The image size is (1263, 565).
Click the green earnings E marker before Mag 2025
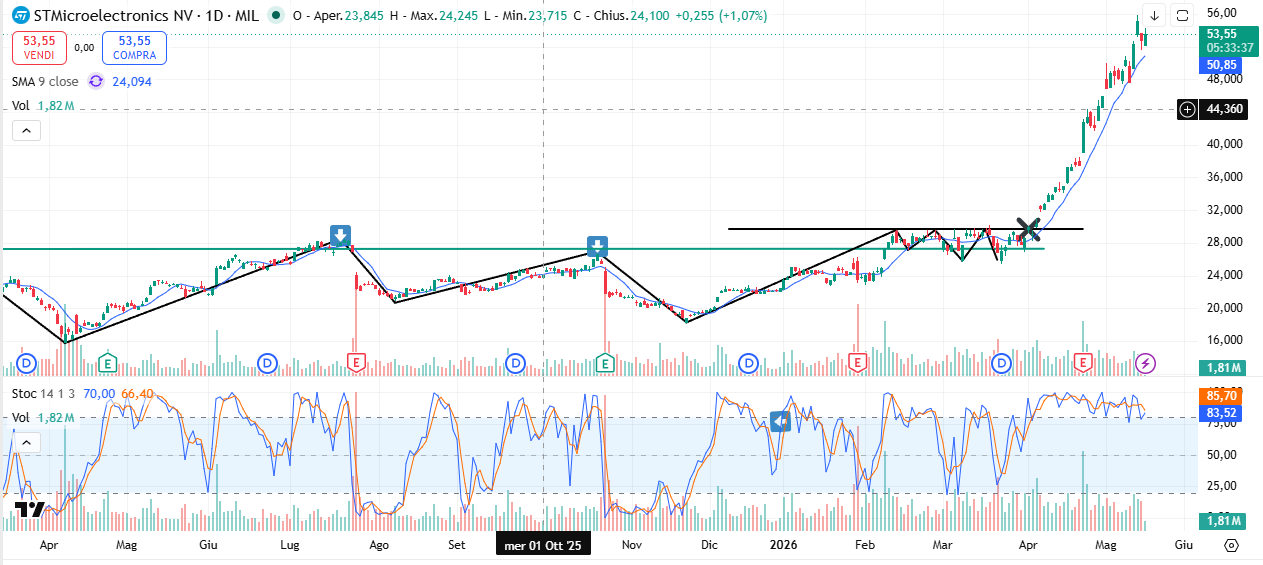click(107, 362)
